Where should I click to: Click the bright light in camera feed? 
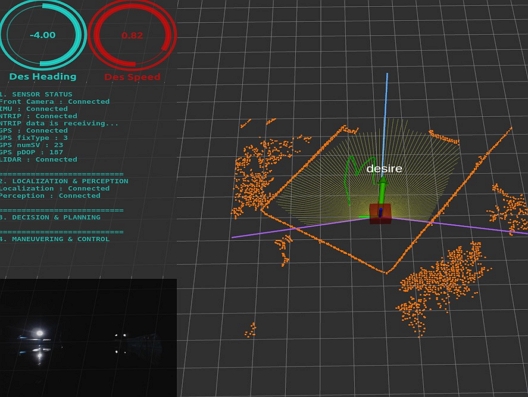pyautogui.click(x=39, y=333)
